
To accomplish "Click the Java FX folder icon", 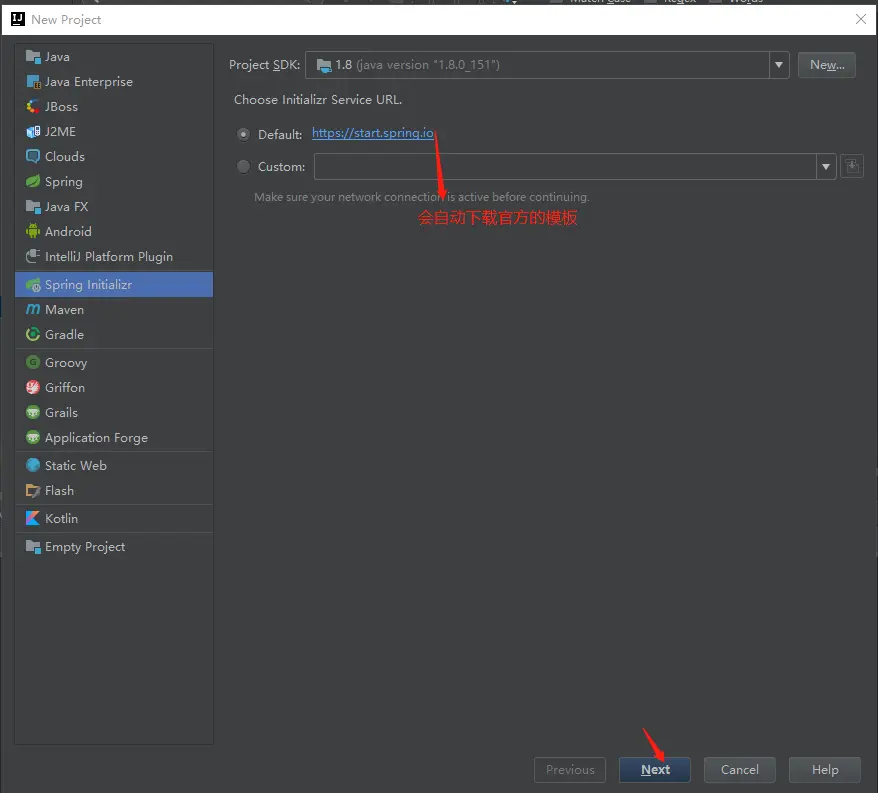I will click(x=33, y=207).
